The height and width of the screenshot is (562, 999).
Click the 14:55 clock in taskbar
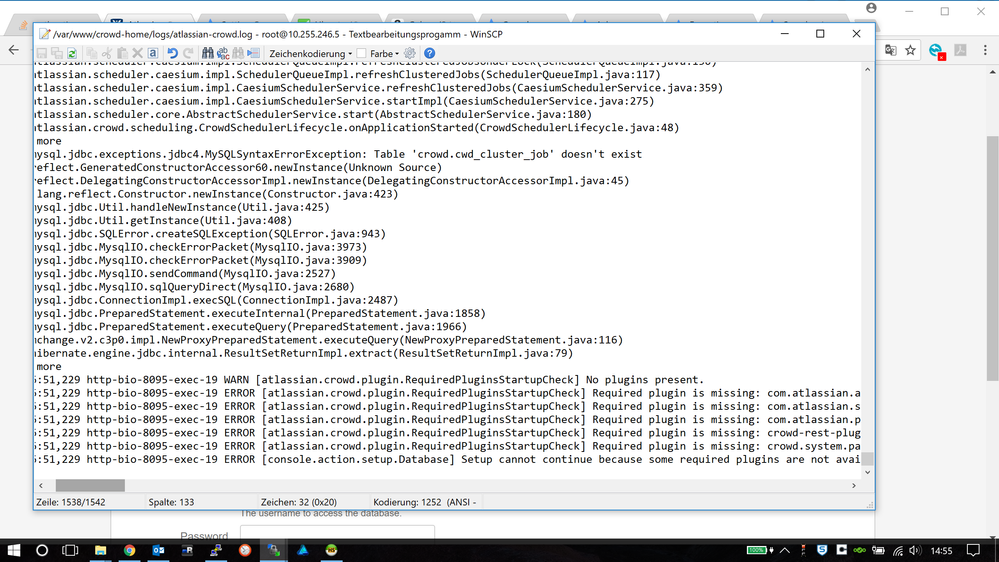[x=941, y=551]
